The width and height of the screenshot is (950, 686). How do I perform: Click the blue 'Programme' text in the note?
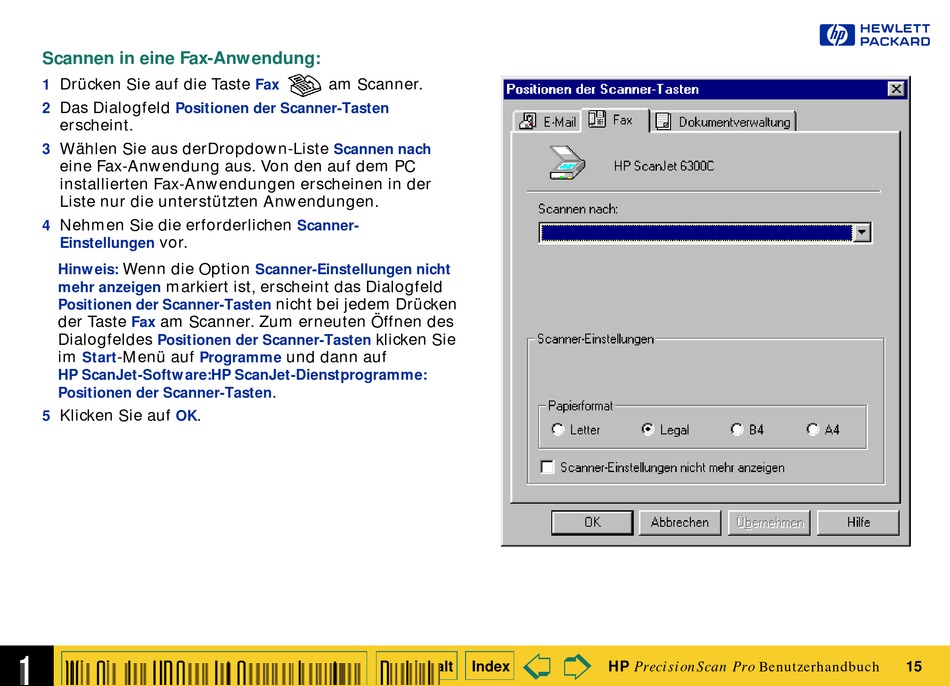(x=241, y=358)
